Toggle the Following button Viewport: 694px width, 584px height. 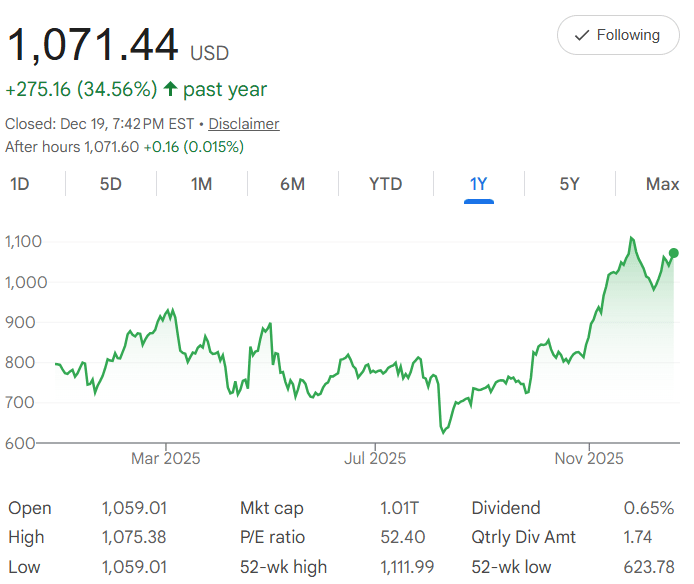coord(618,35)
